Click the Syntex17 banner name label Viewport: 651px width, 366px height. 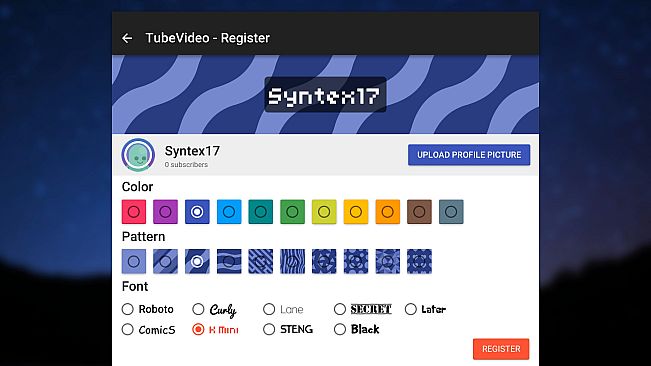pyautogui.click(x=325, y=95)
